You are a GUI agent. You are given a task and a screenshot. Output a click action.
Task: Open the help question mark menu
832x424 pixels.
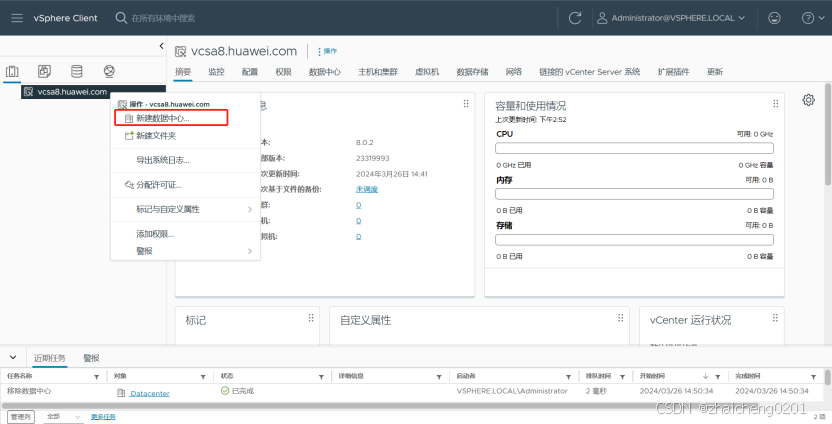pyautogui.click(x=811, y=18)
